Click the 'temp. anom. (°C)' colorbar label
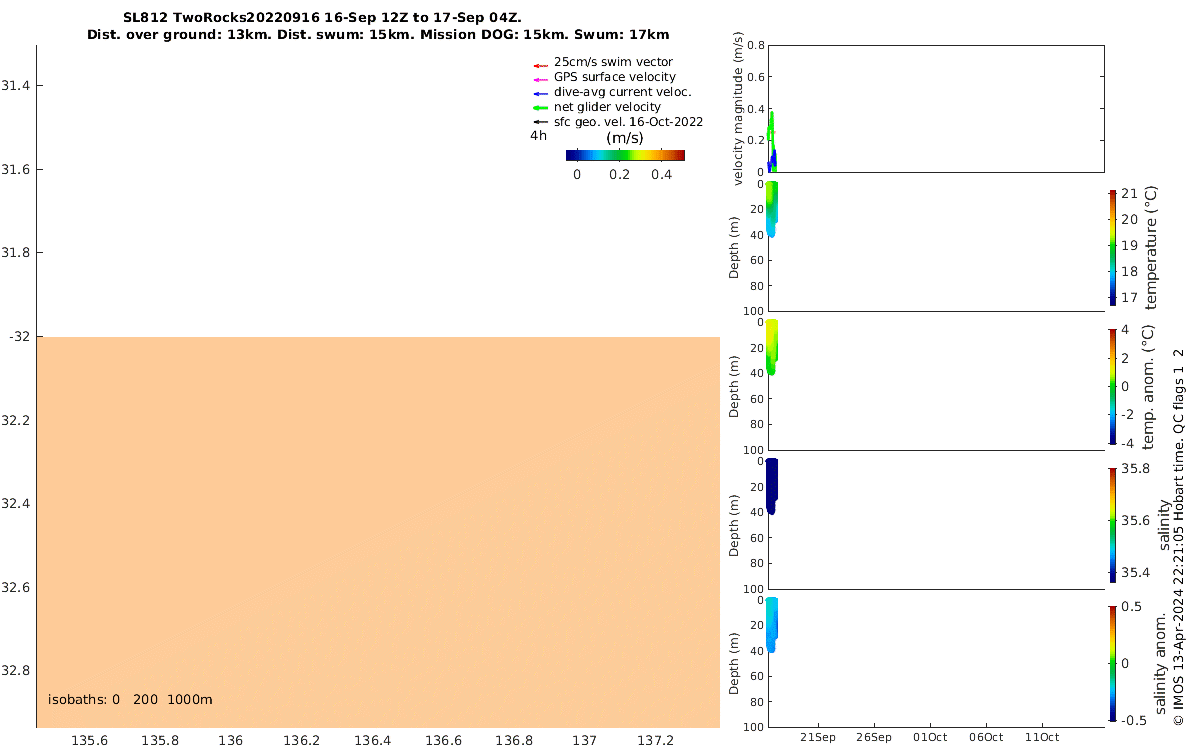 pos(1150,386)
